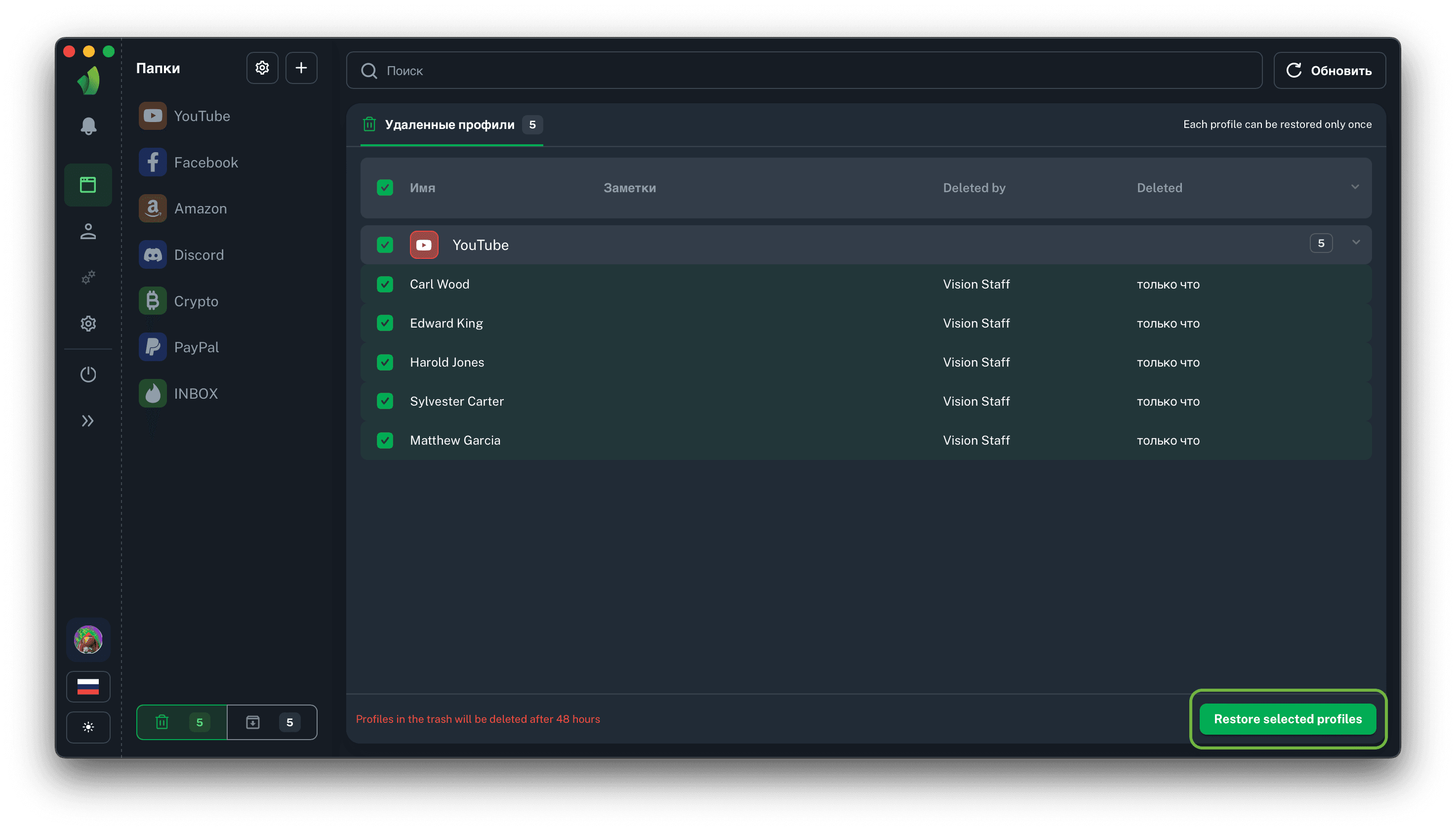Open the team members person icon
This screenshot has height=831, width=1456.
88,231
